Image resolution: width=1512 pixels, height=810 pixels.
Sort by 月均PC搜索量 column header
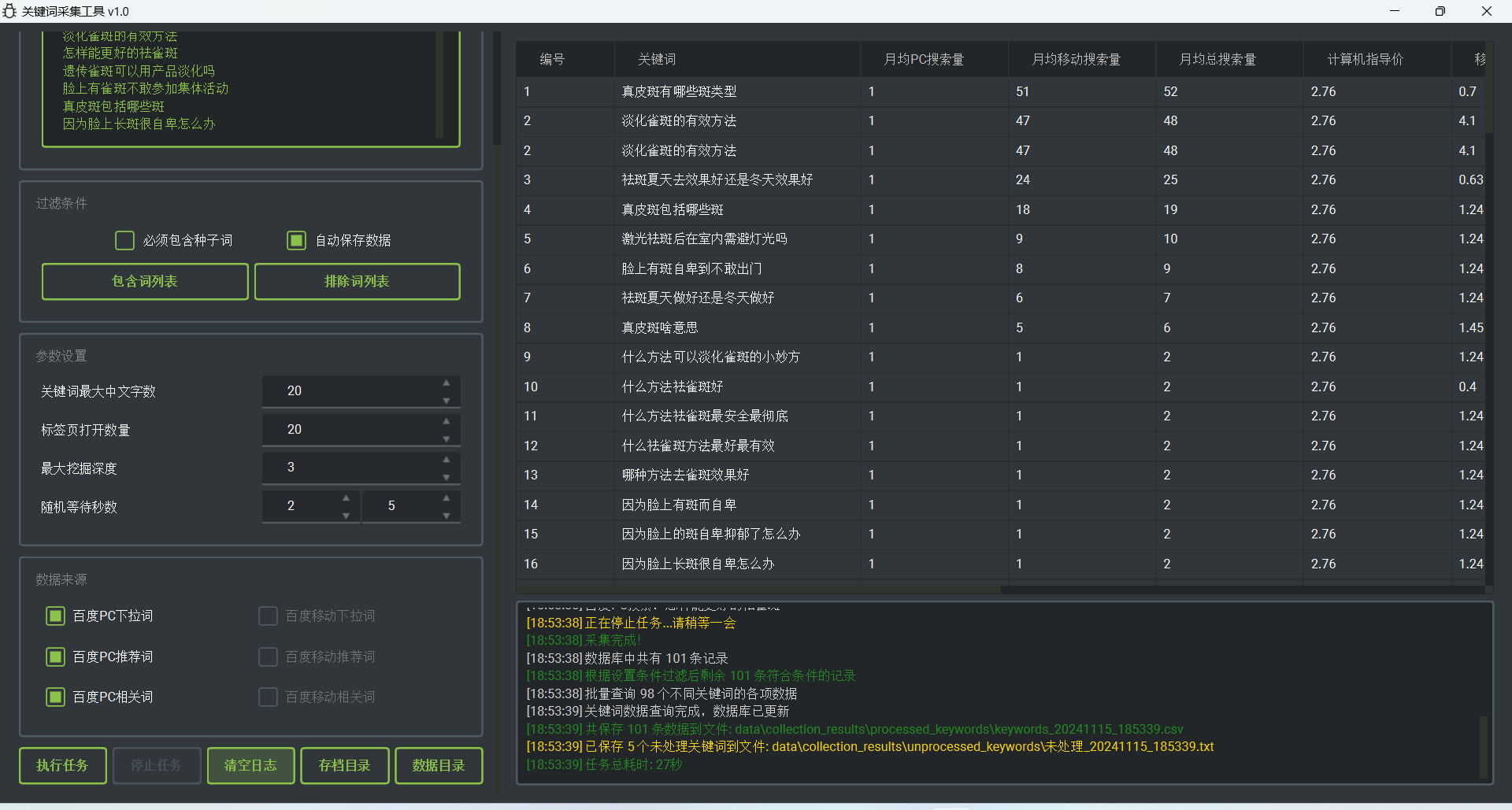(x=934, y=59)
